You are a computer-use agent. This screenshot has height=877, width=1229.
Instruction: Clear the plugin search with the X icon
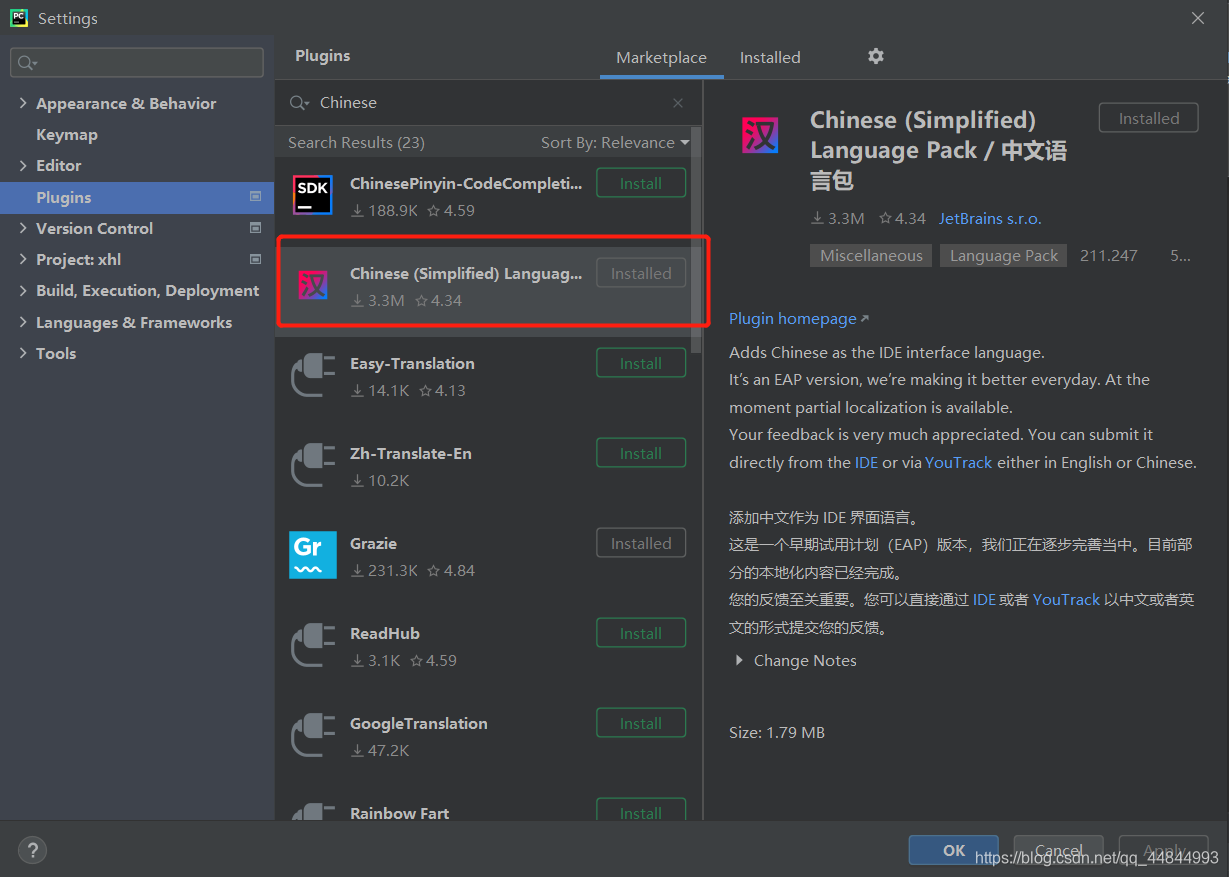pyautogui.click(x=678, y=103)
